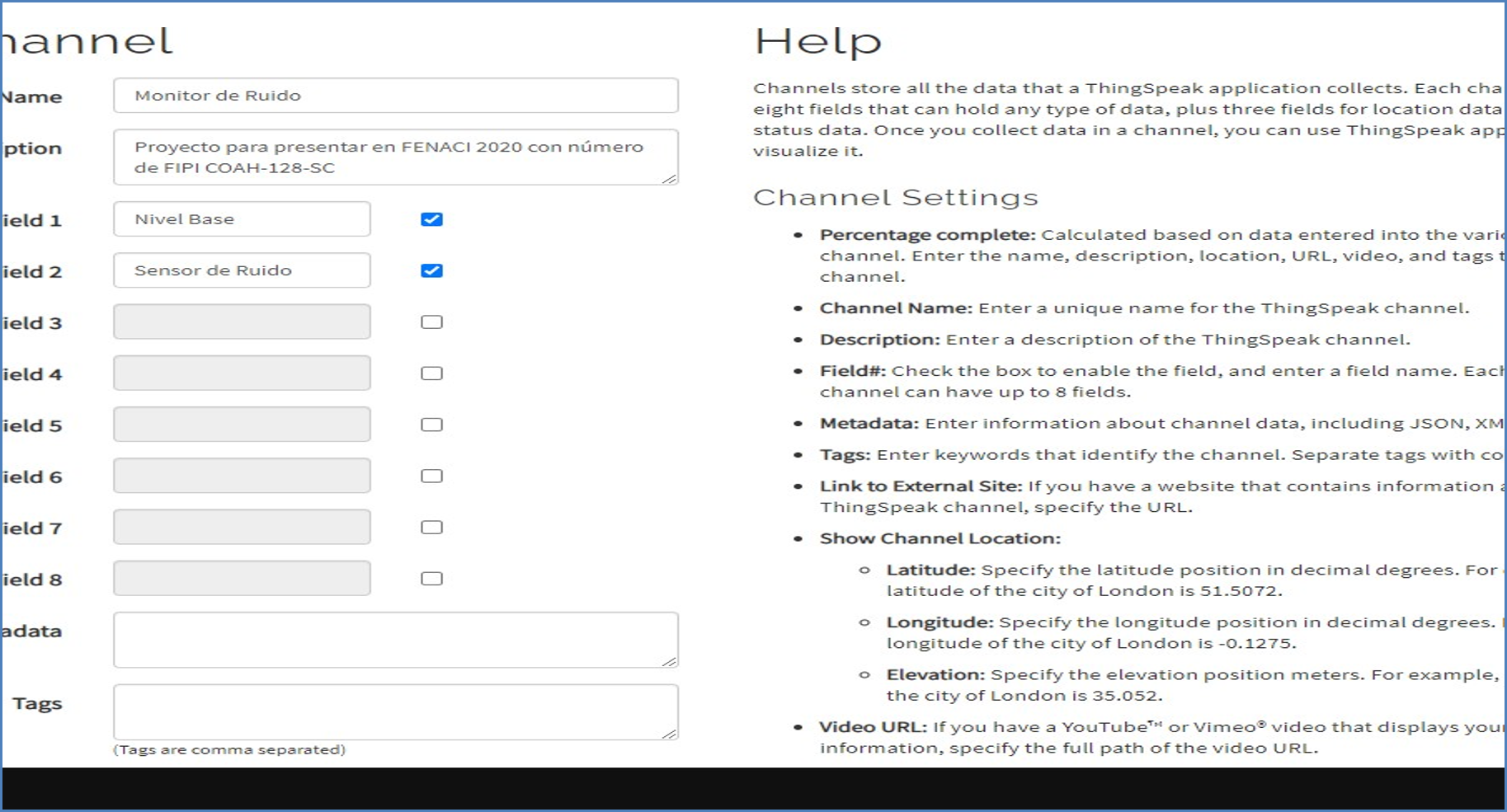
Task: Click the 'Channel Name:' help entry
Action: tap(1144, 308)
